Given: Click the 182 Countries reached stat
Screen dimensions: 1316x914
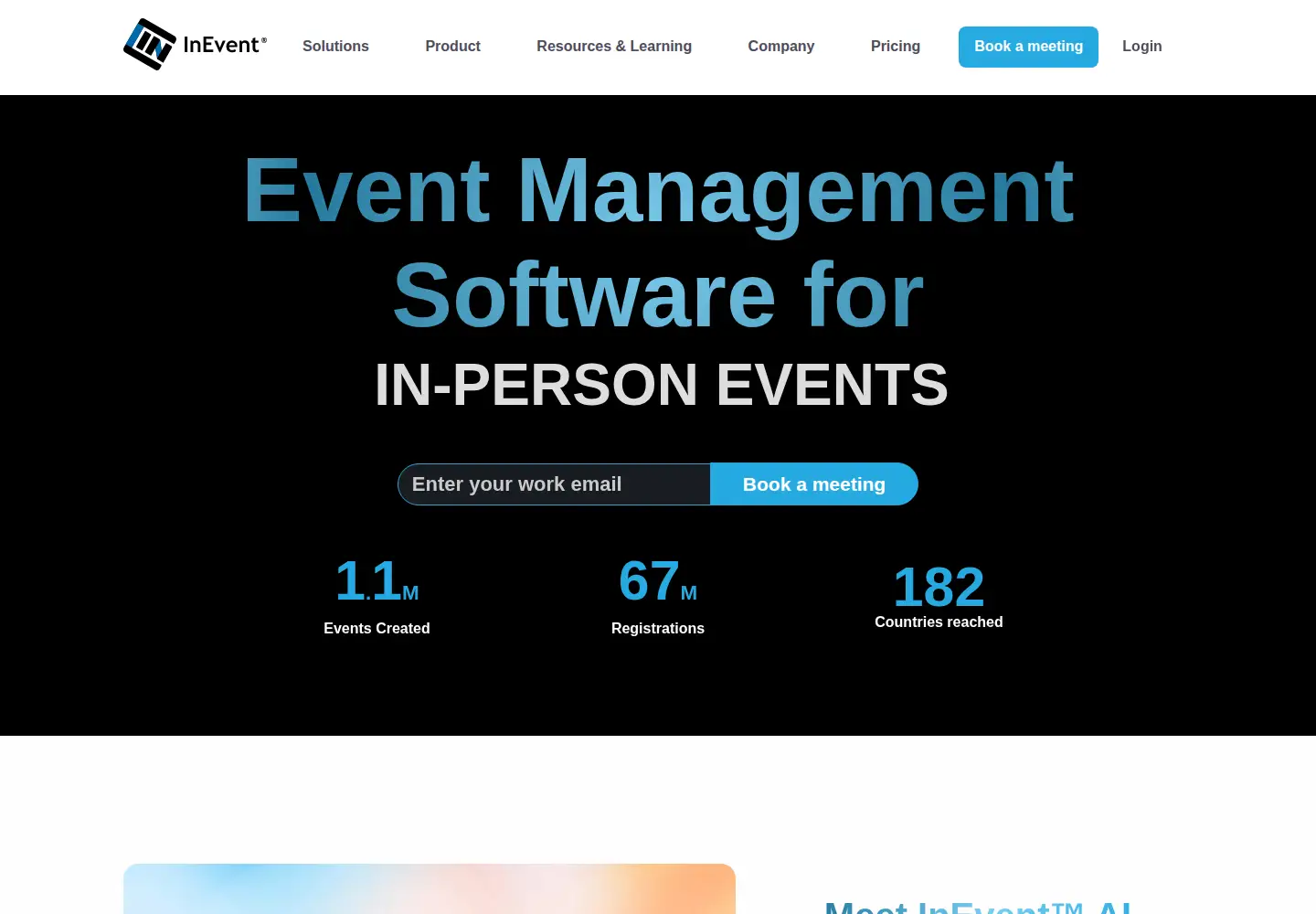Looking at the screenshot, I should (x=939, y=596).
